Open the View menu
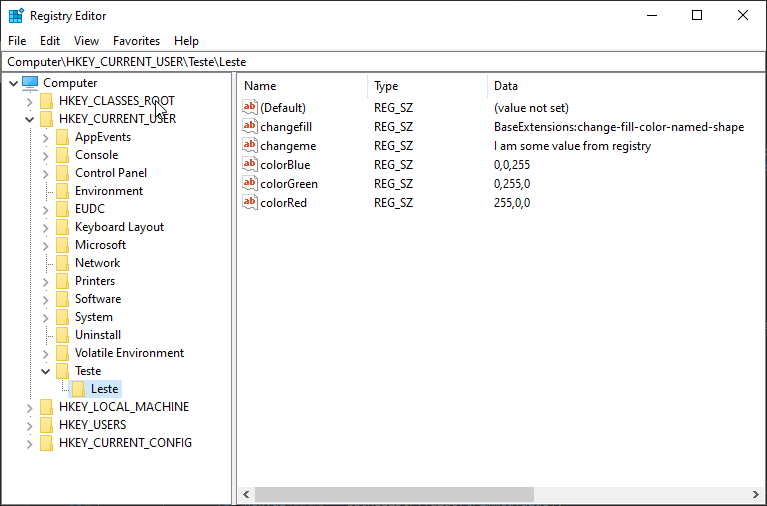 click(x=87, y=41)
